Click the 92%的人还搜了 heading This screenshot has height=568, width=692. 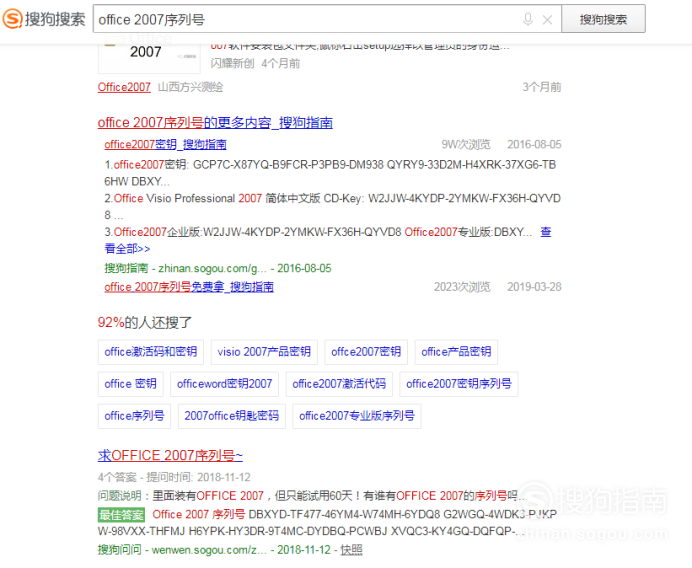coord(144,322)
